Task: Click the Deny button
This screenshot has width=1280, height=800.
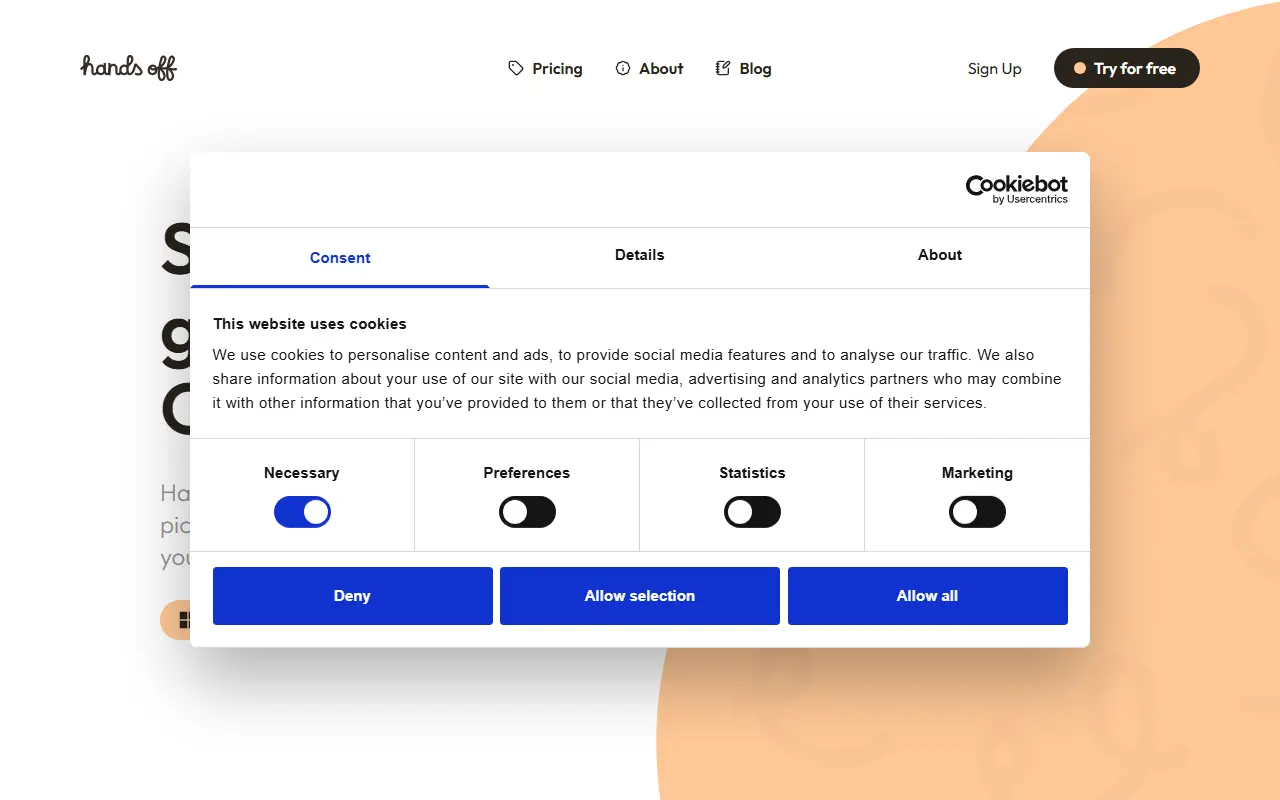Action: point(353,596)
